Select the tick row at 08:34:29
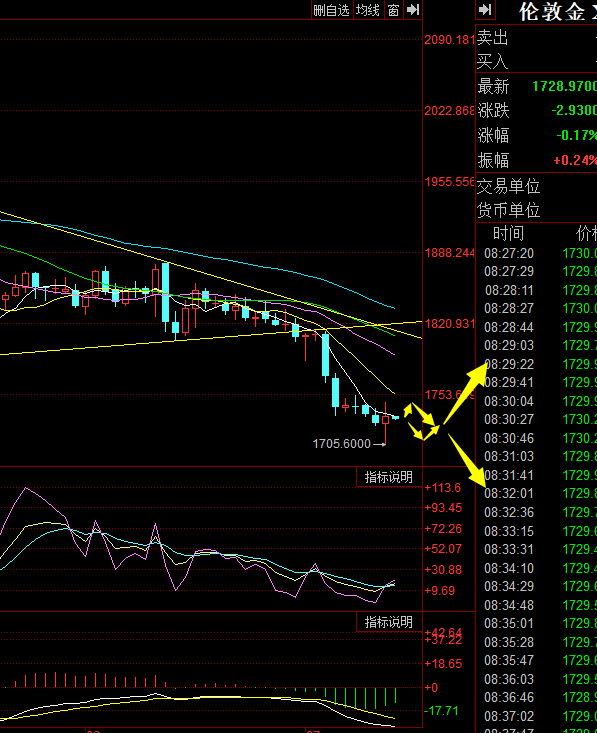This screenshot has height=733, width=597. [536, 586]
